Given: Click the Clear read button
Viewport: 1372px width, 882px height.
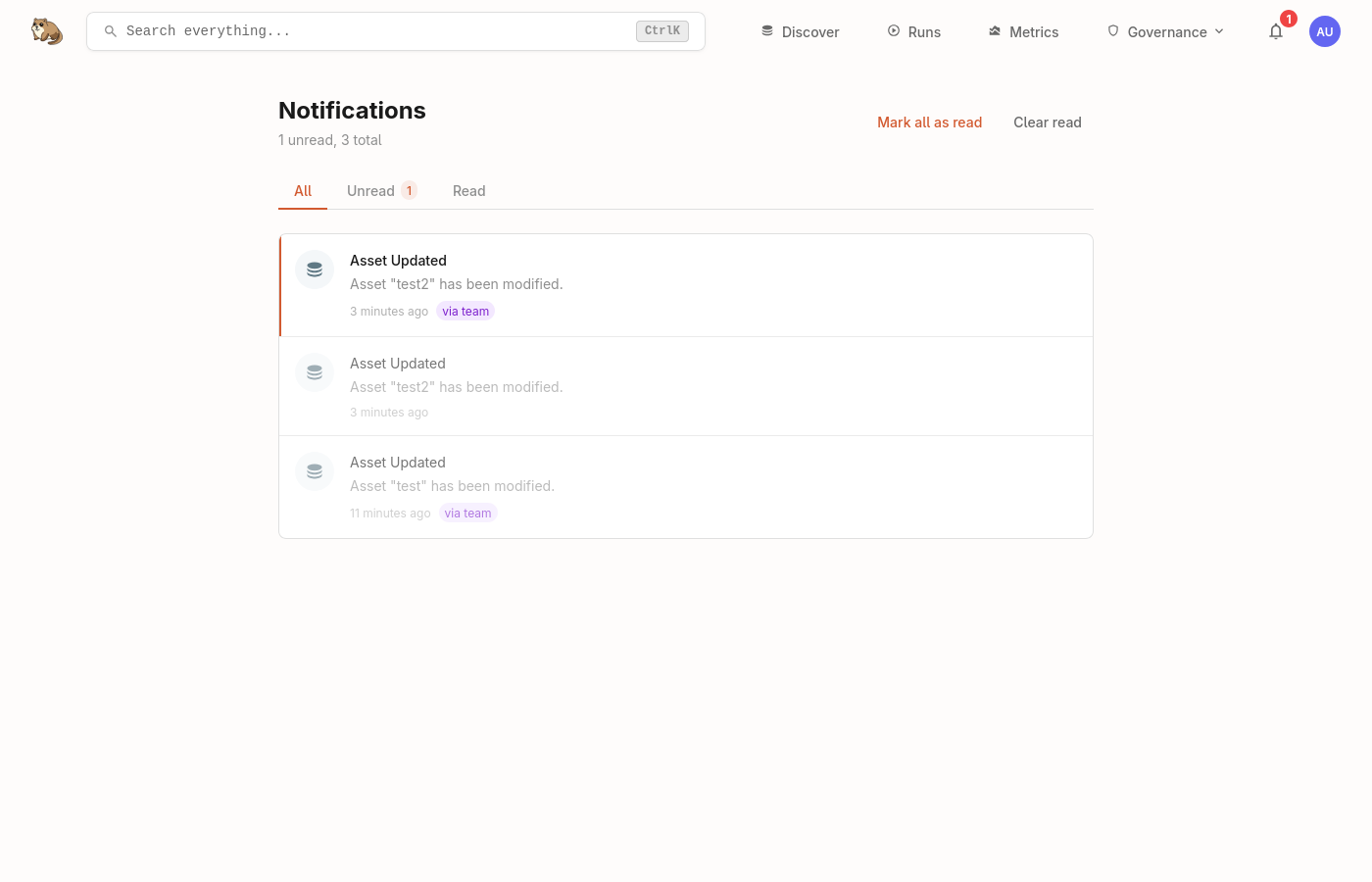Looking at the screenshot, I should (x=1048, y=122).
